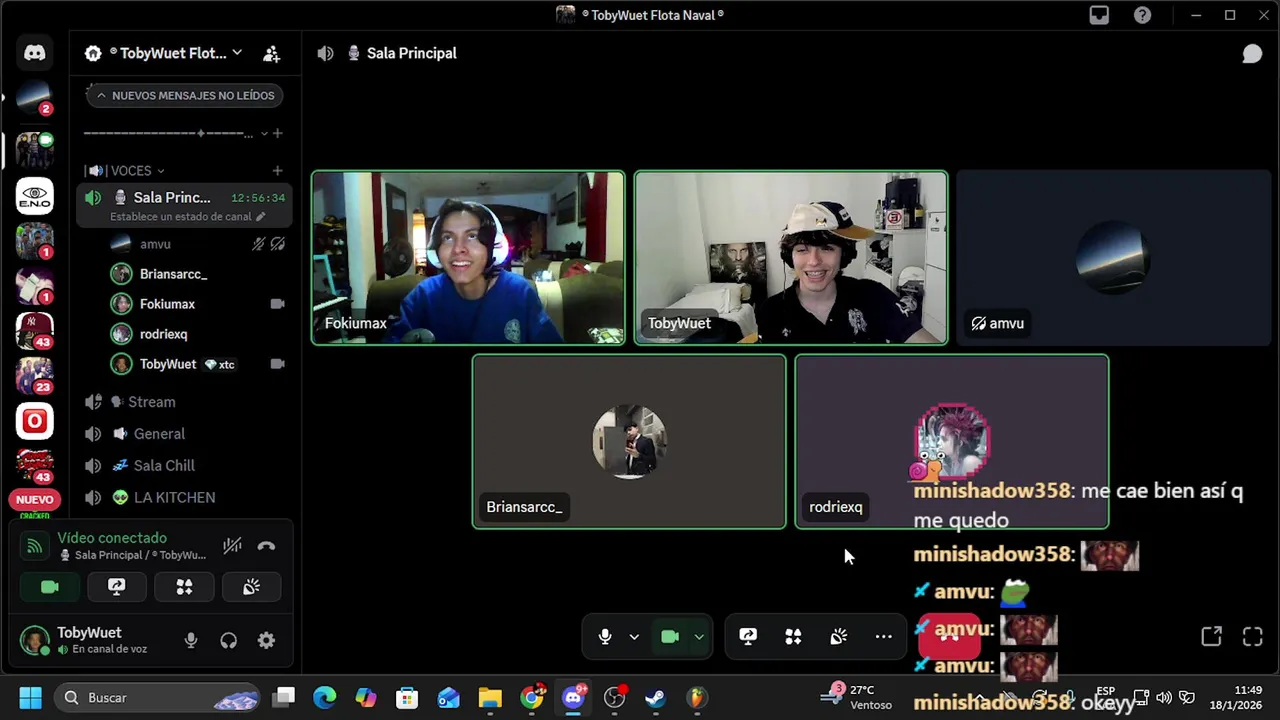Open the E.N.O server icon
The height and width of the screenshot is (720, 1280).
click(35, 195)
